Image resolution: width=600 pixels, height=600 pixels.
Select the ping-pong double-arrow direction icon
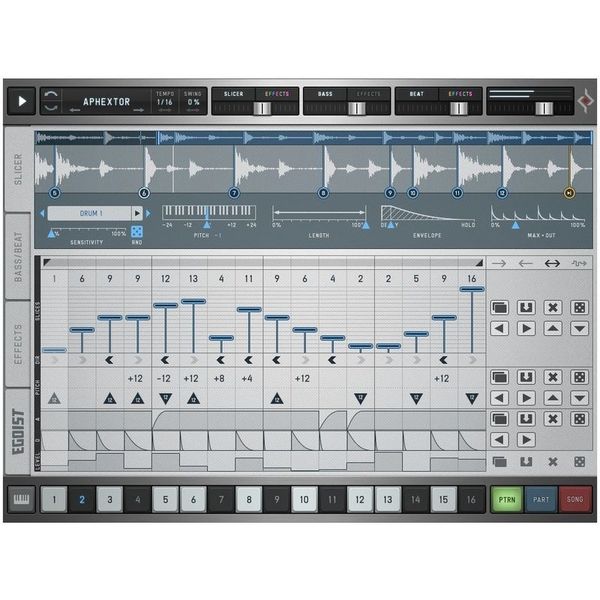pyautogui.click(x=552, y=264)
